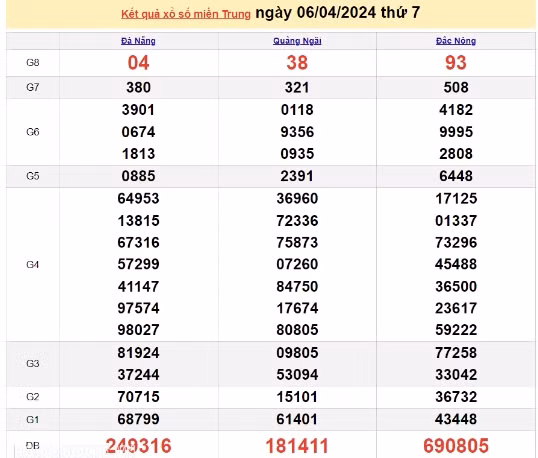Open the Đắc Nông province link
Screen dimensions: 538x458
click(456, 41)
